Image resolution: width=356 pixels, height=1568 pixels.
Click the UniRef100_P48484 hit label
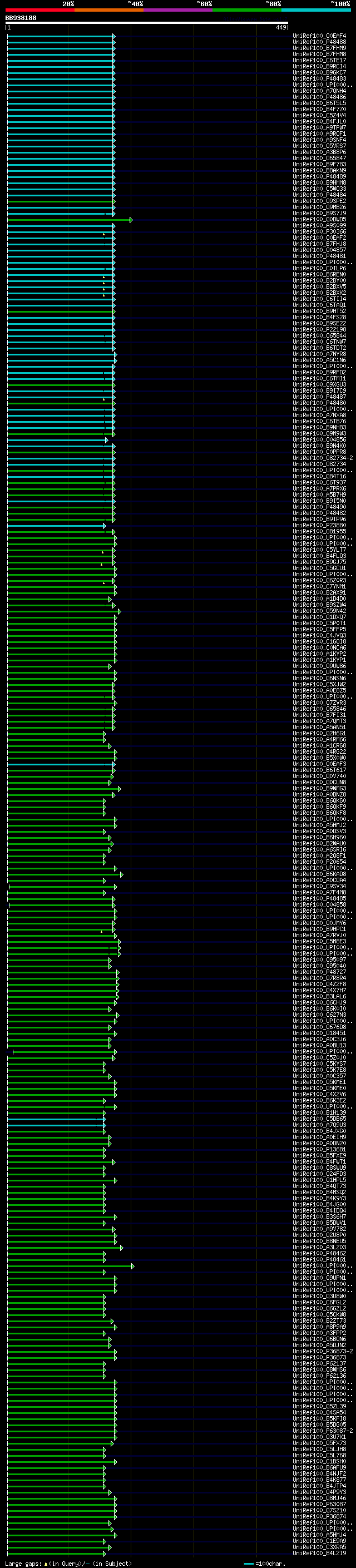pos(319,195)
